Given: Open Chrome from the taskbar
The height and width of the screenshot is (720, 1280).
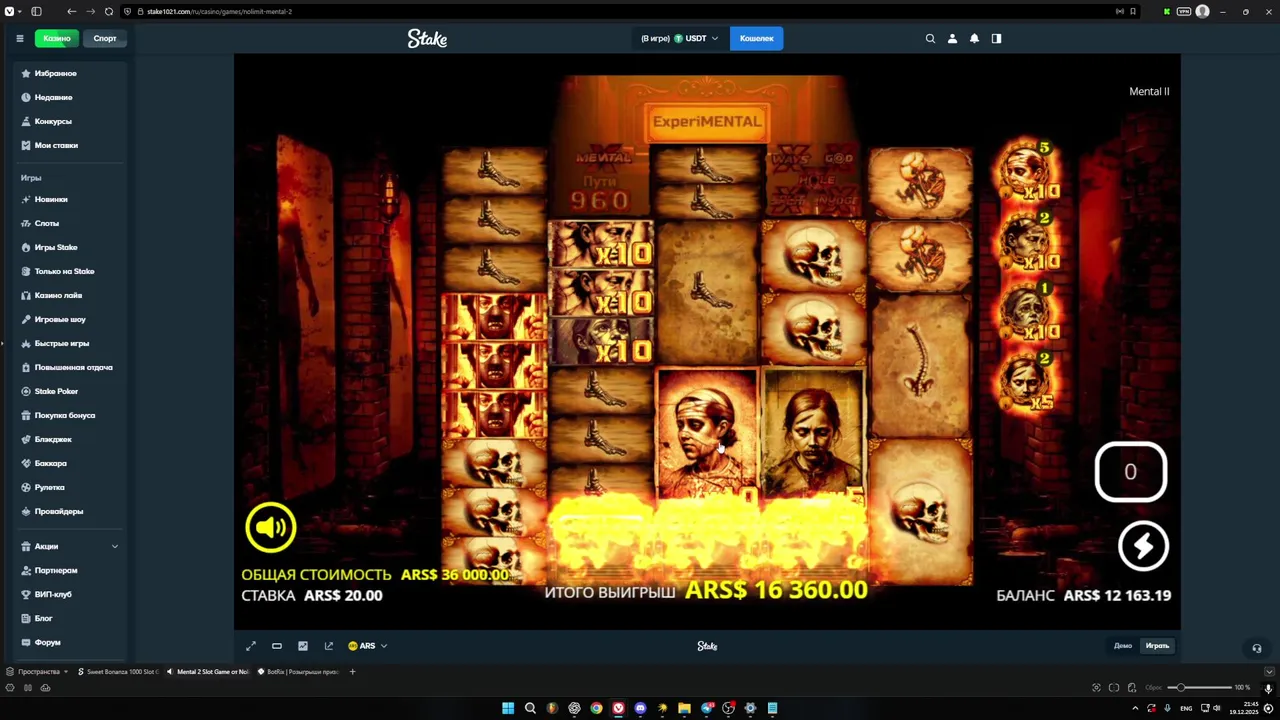Looking at the screenshot, I should tap(596, 708).
